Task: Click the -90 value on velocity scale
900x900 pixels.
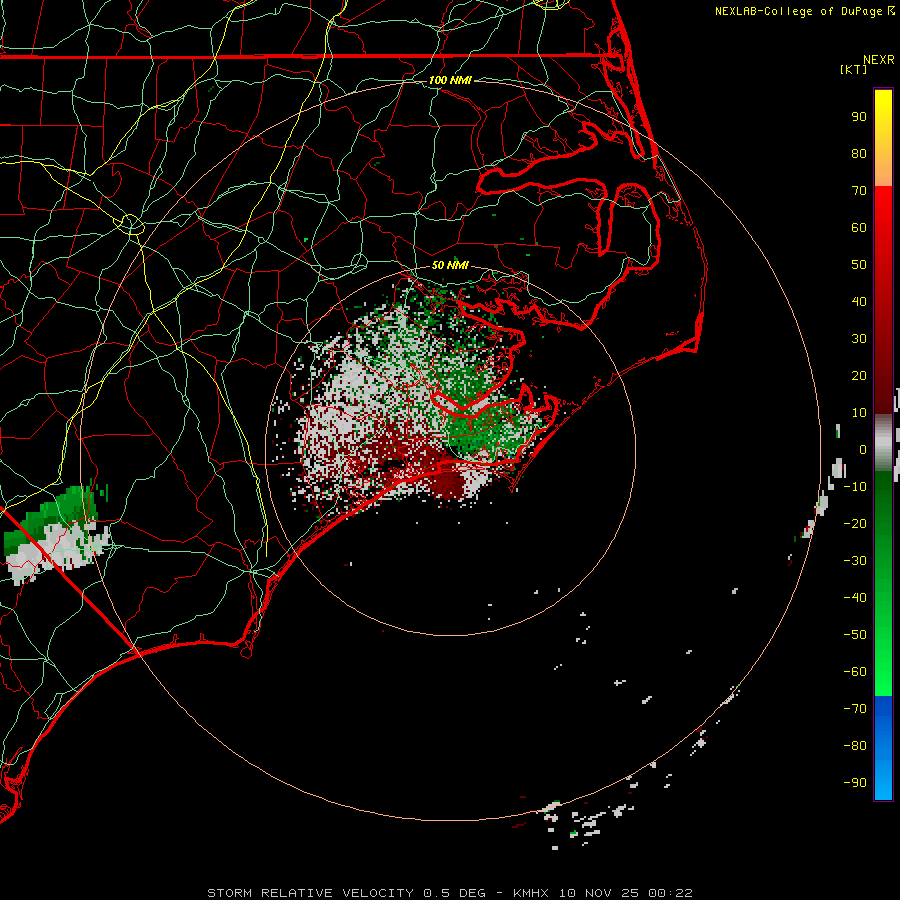Action: tap(855, 782)
